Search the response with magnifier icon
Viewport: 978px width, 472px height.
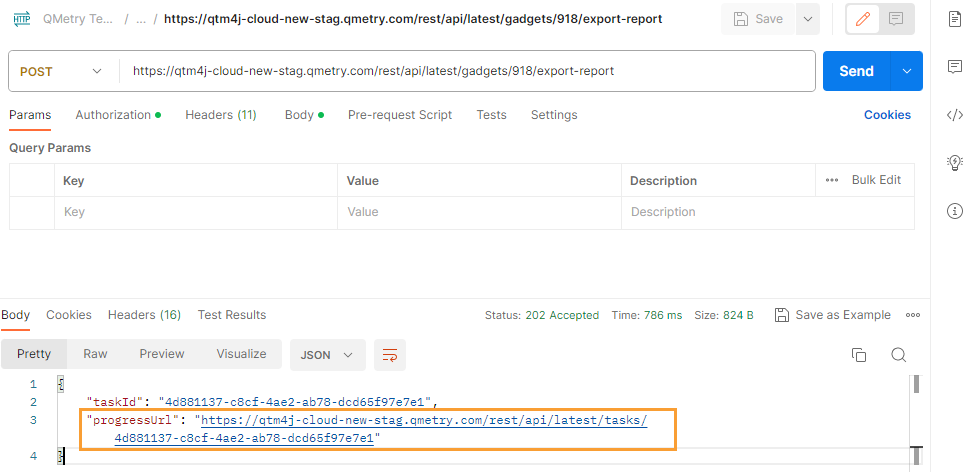(898, 355)
